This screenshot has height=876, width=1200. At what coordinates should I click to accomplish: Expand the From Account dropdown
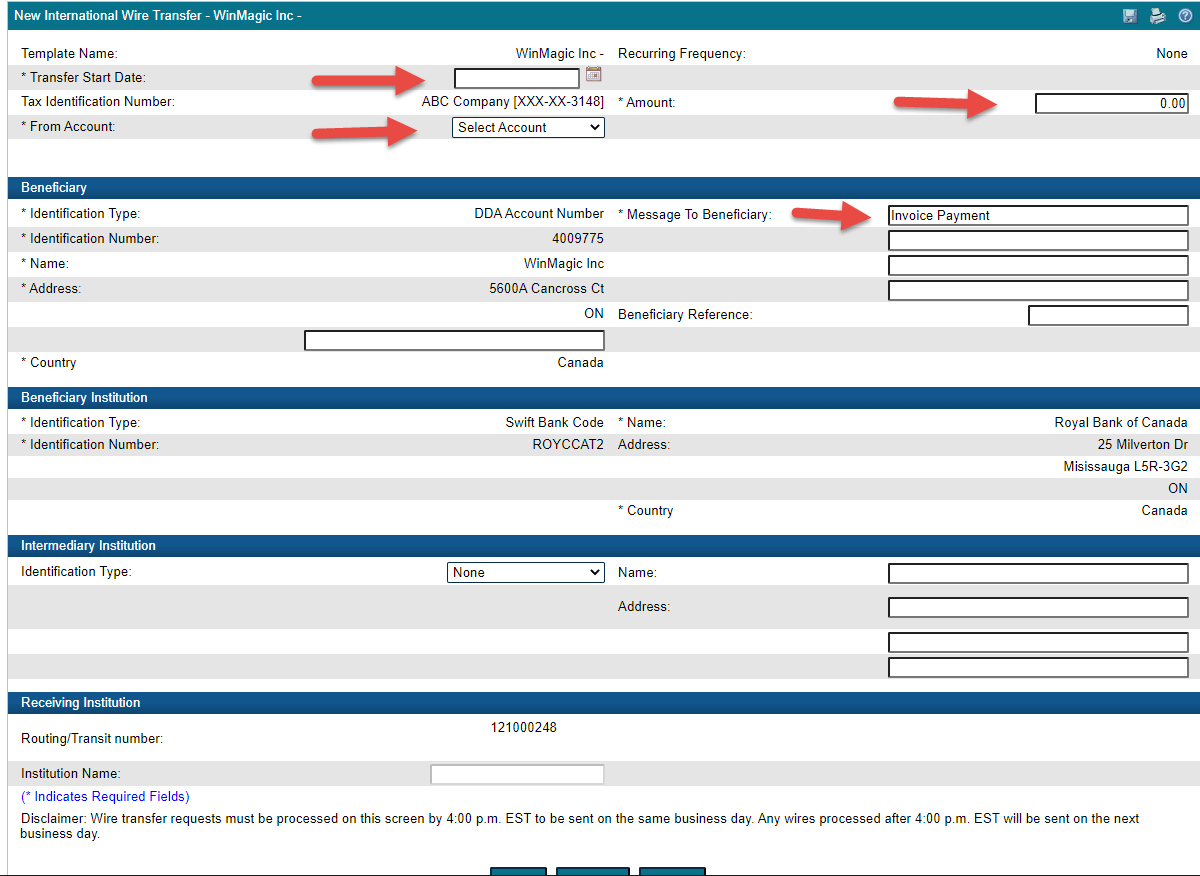528,127
